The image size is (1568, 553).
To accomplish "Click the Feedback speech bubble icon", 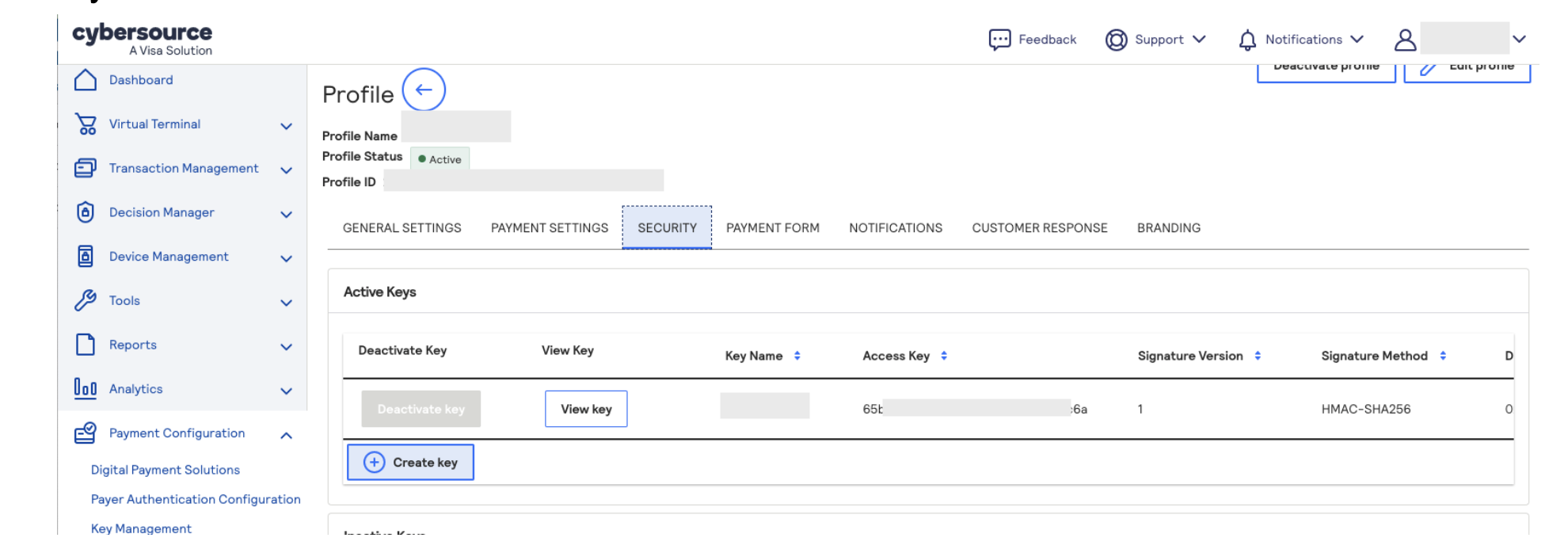I will (x=999, y=40).
